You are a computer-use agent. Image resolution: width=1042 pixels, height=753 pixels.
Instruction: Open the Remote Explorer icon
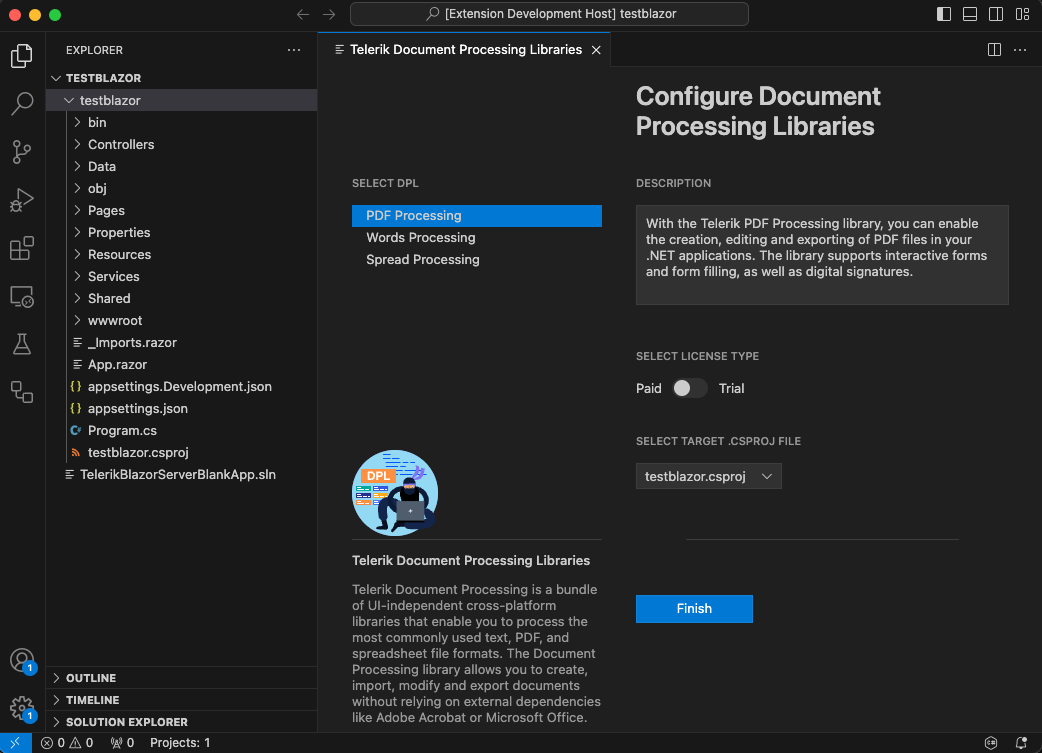(22, 296)
